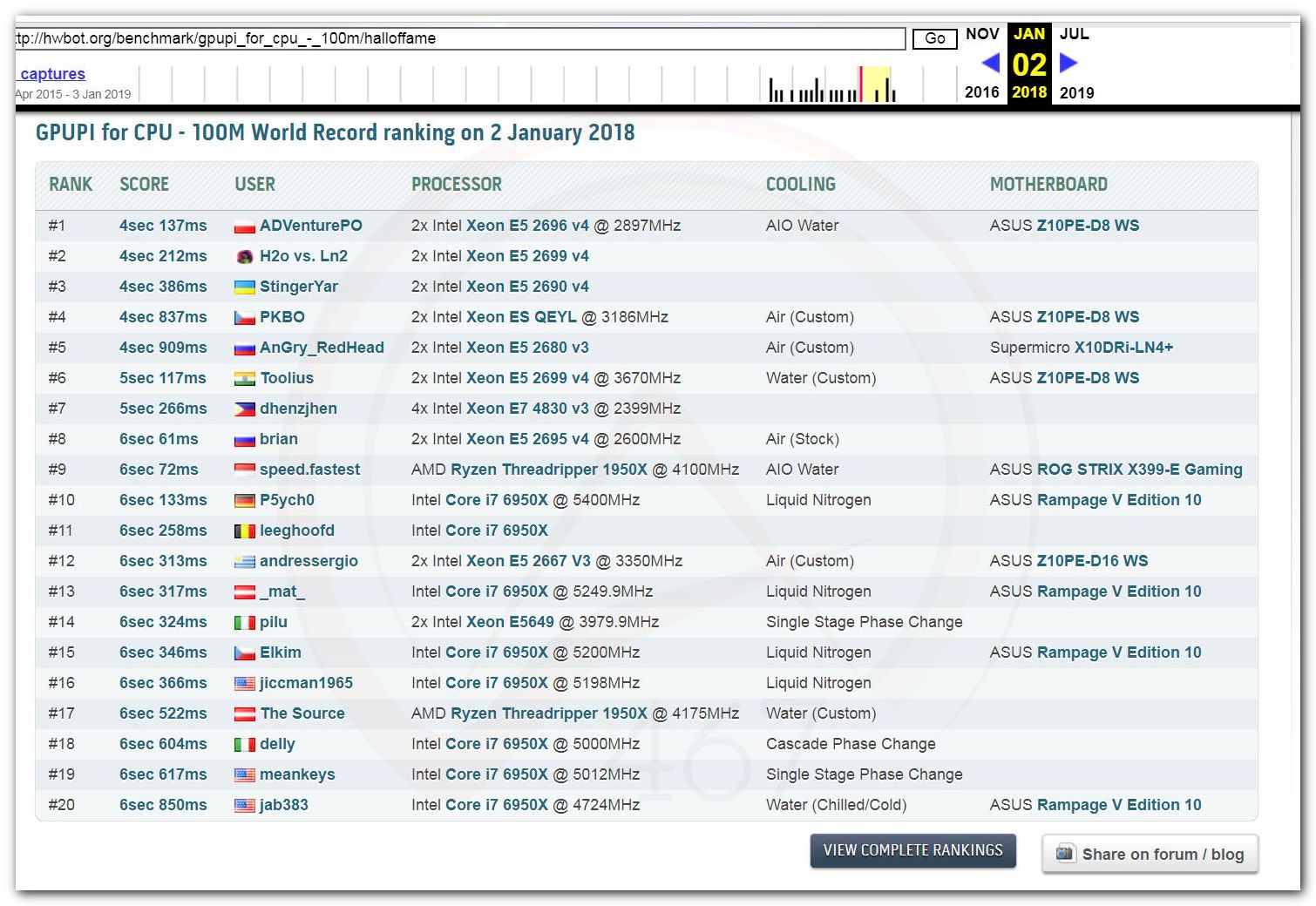Click the camera icon on Share button
The image size is (1316, 906).
pos(1065,853)
